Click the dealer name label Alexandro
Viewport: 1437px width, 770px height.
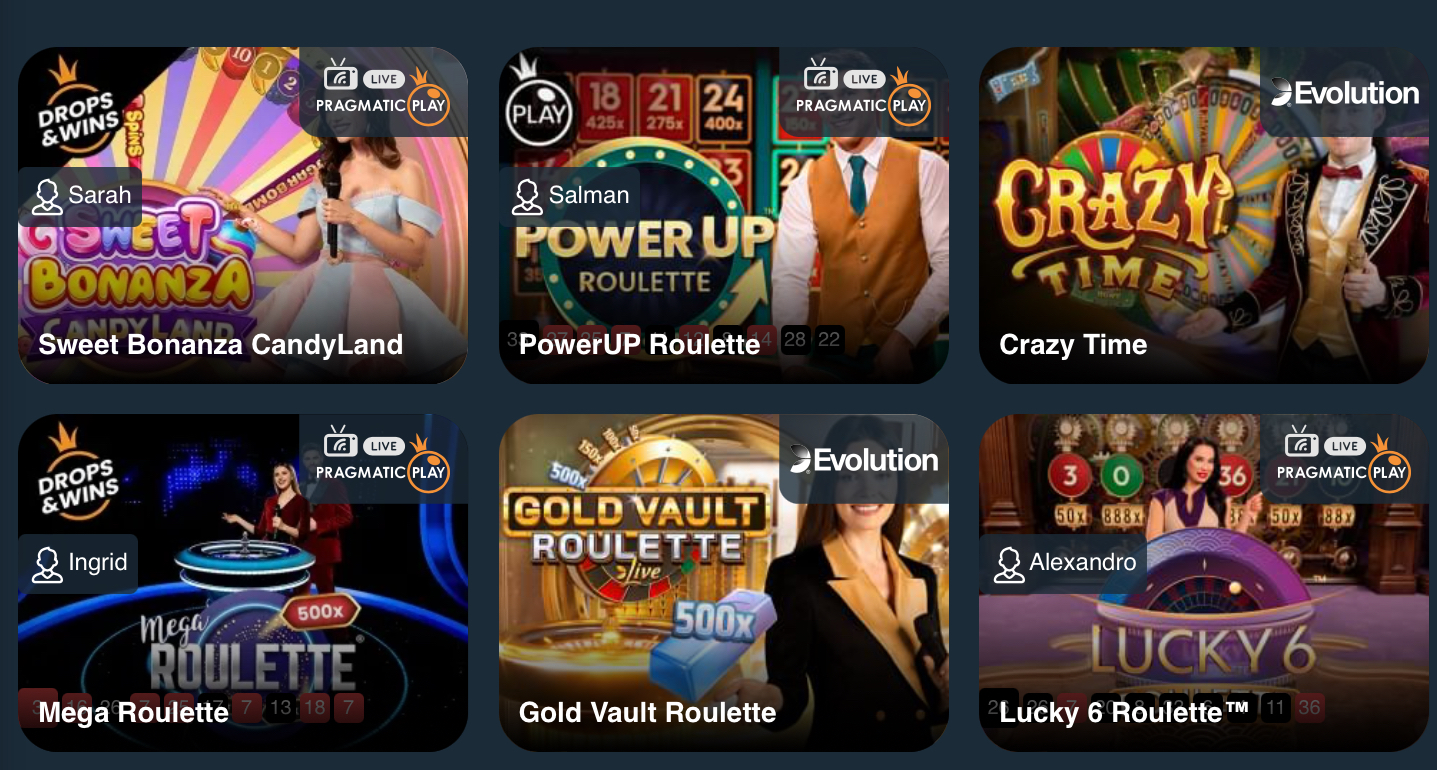tap(1083, 562)
